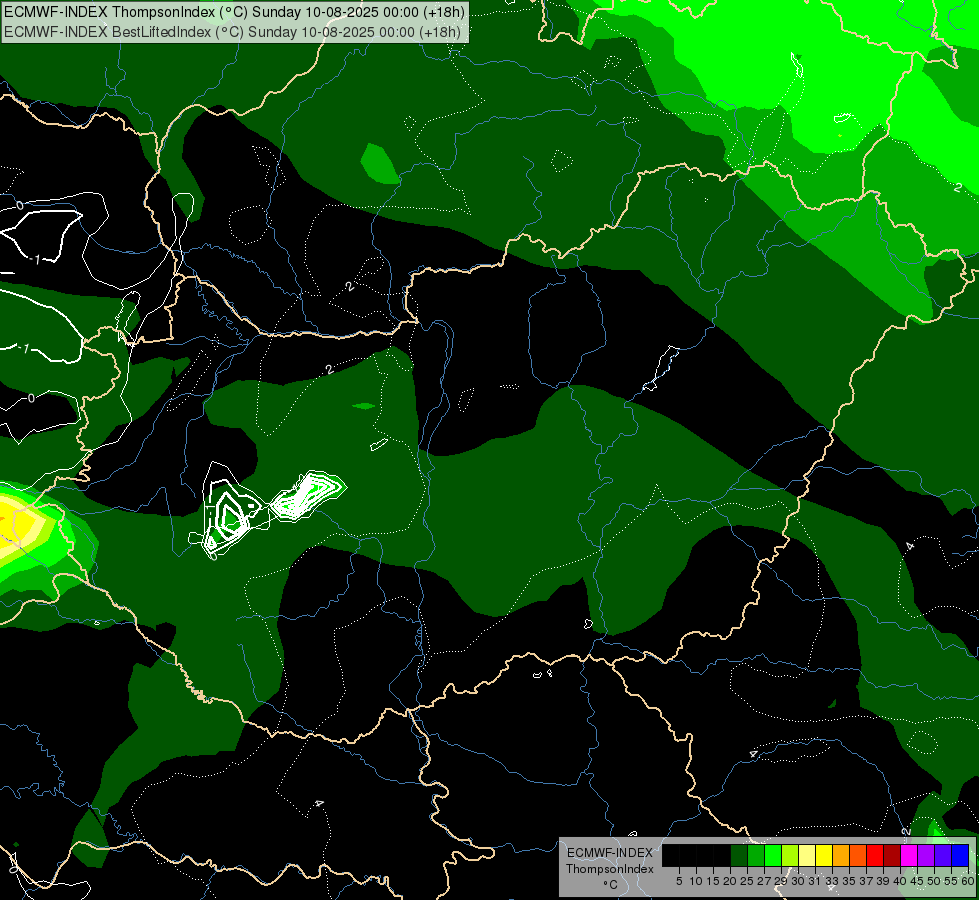Click the legend title ECMWF-INDEX ThompsonIndex °C
This screenshot has height=900, width=979.
[610, 868]
